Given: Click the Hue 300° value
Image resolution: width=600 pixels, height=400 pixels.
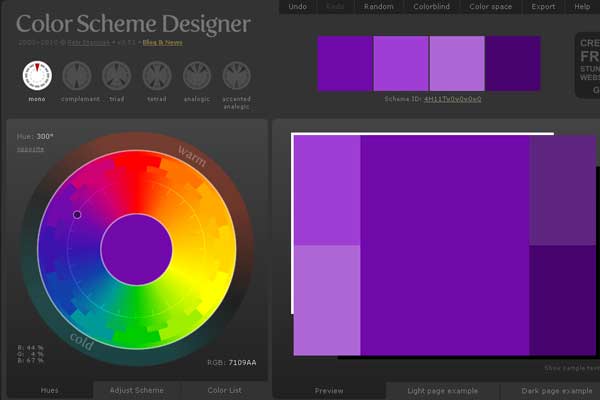Looking at the screenshot, I should [x=45, y=136].
